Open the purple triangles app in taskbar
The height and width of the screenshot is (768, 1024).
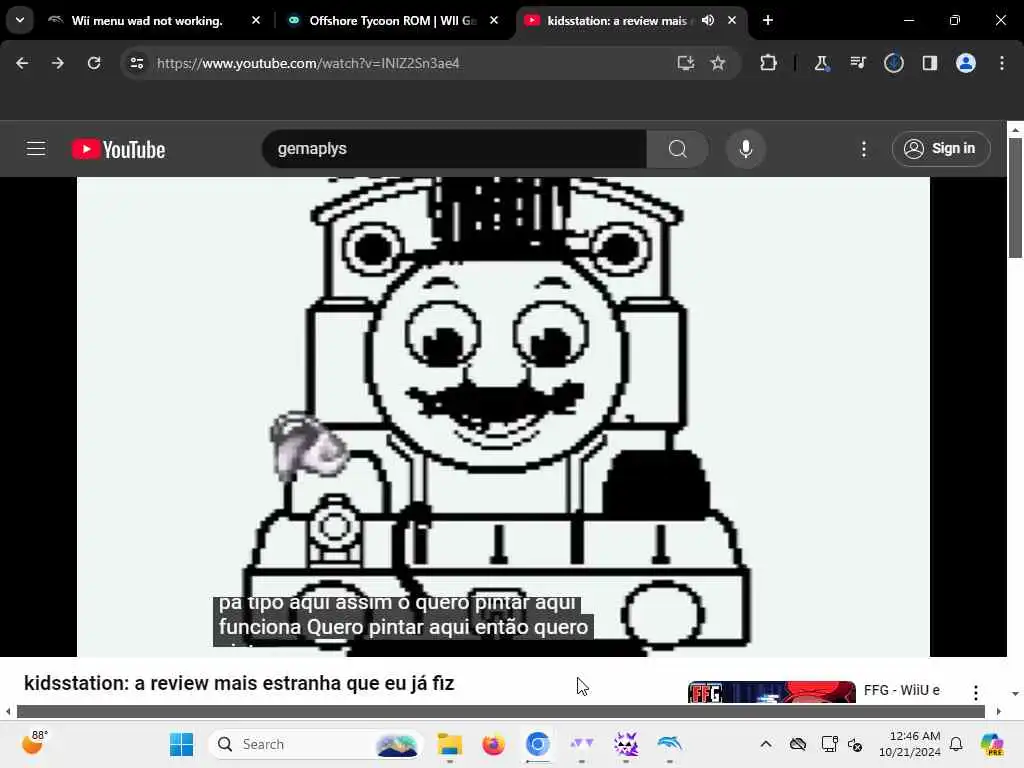(x=581, y=744)
